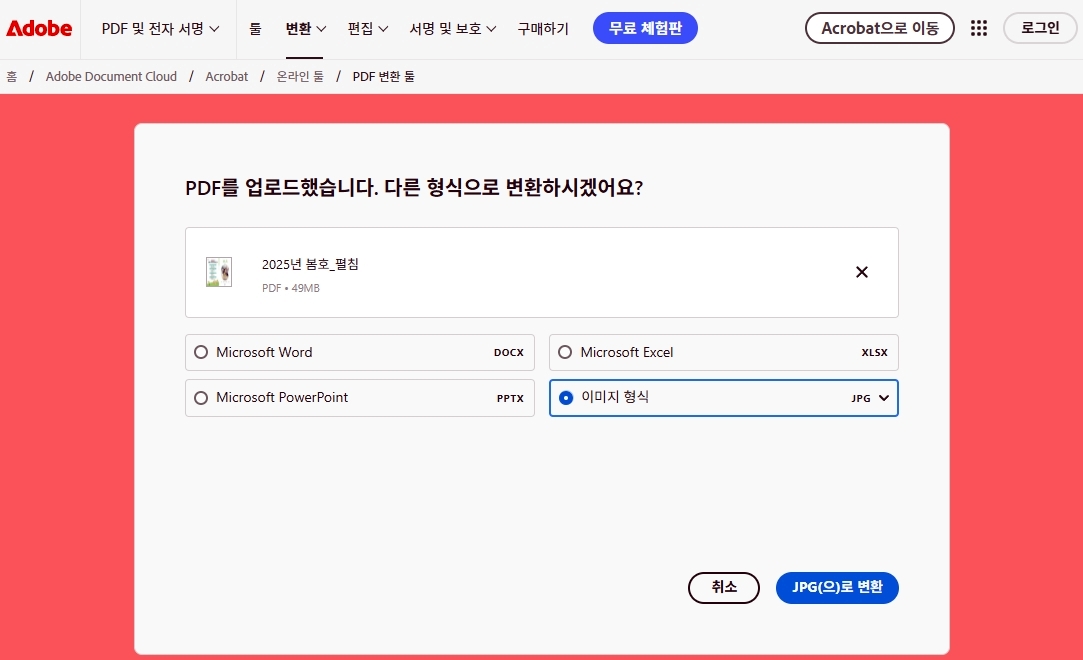The image size is (1083, 660).
Task: Select Microsoft Word radio button
Action: (x=201, y=352)
